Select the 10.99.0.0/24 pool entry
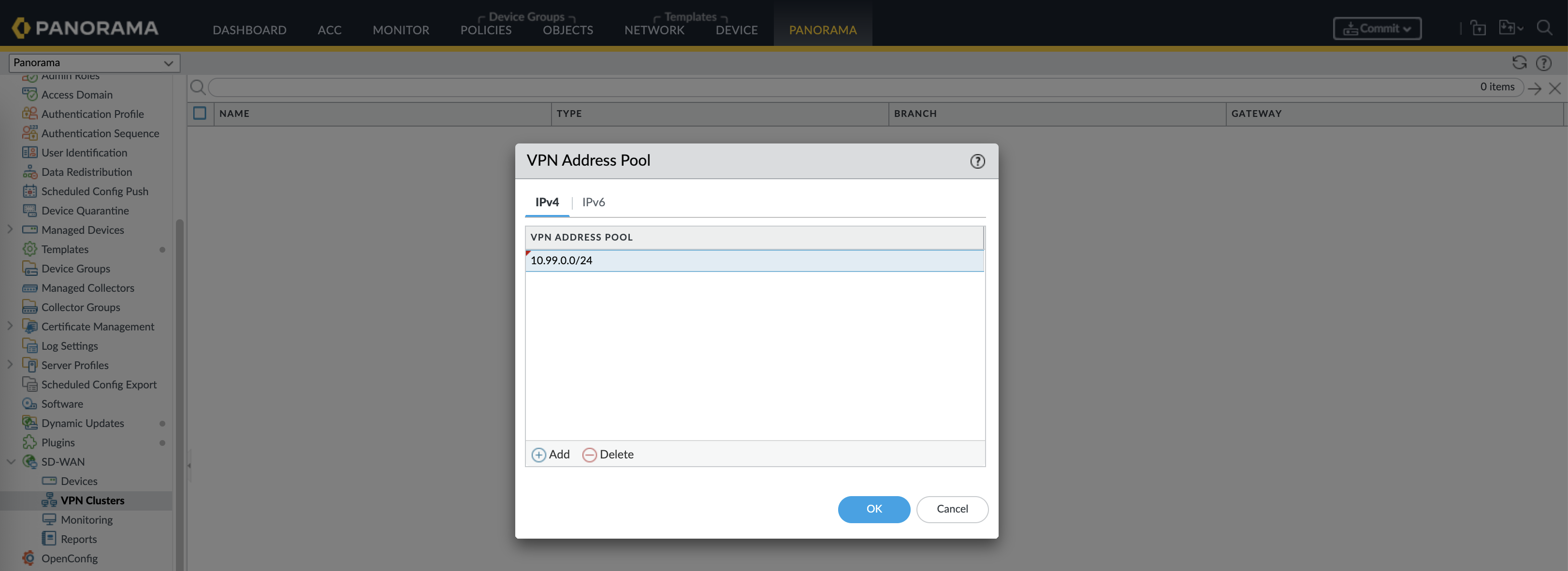This screenshot has height=571, width=1568. 754,260
